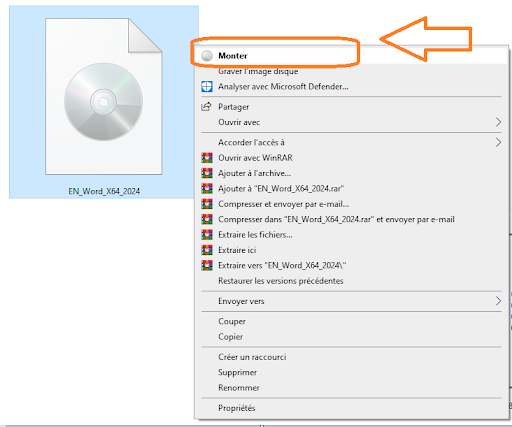This screenshot has width=512, height=427.
Task: Select Créer un raccourci
Action: pos(351,357)
